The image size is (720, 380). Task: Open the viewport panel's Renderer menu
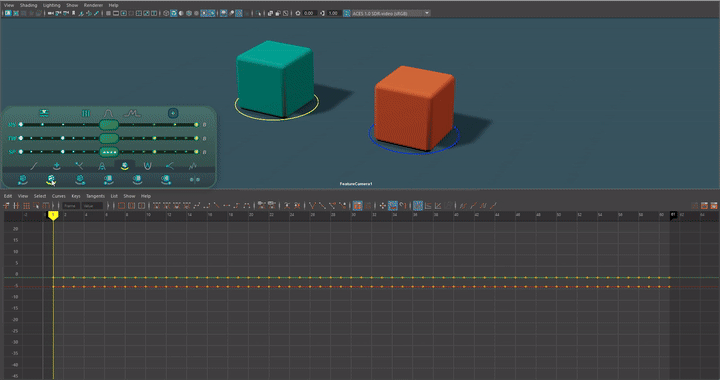(93, 5)
